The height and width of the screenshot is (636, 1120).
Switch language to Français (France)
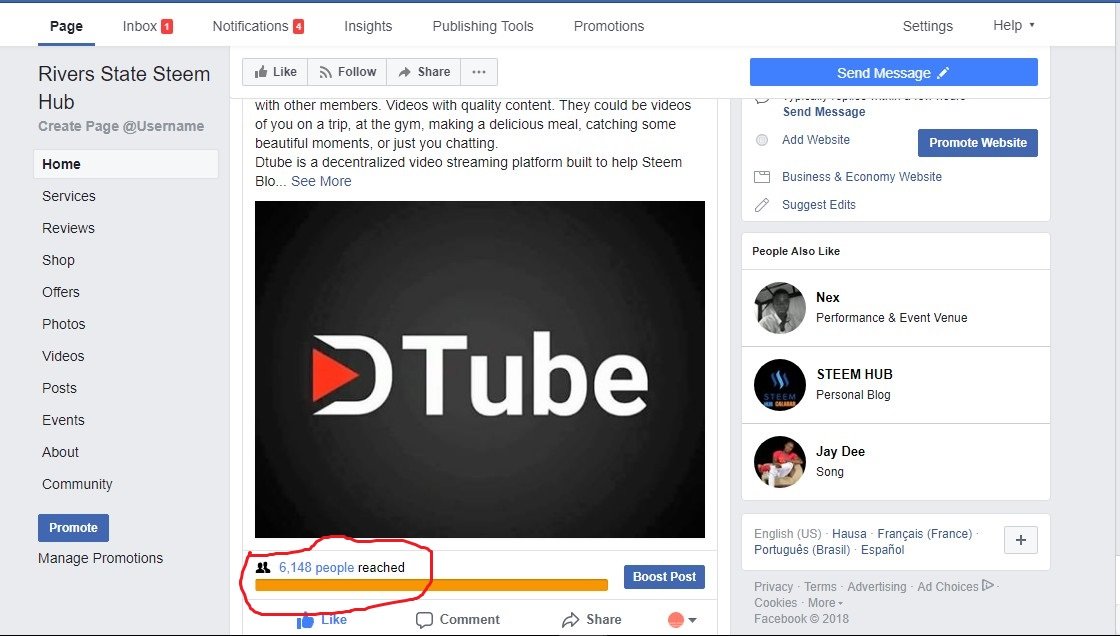[x=925, y=534]
